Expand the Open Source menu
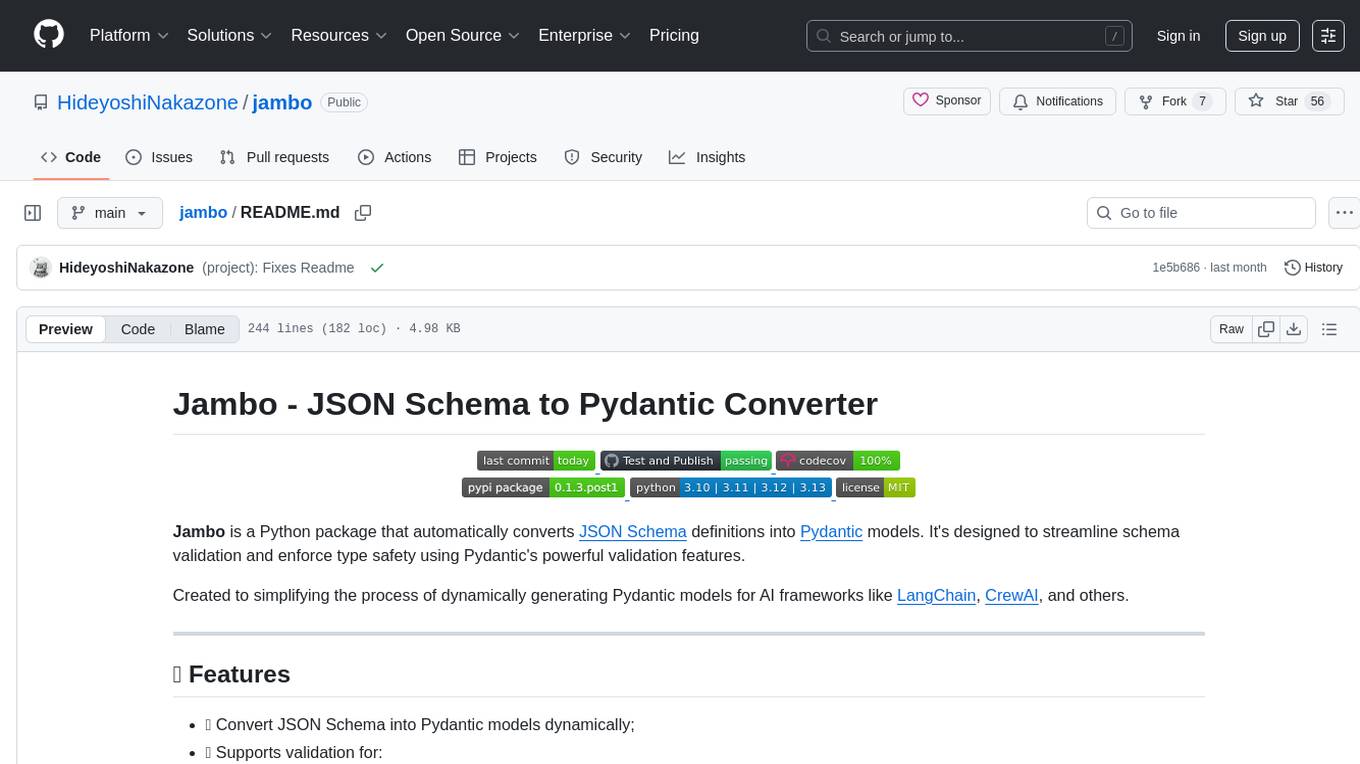Viewport: 1360px width, 764px height. tap(463, 35)
